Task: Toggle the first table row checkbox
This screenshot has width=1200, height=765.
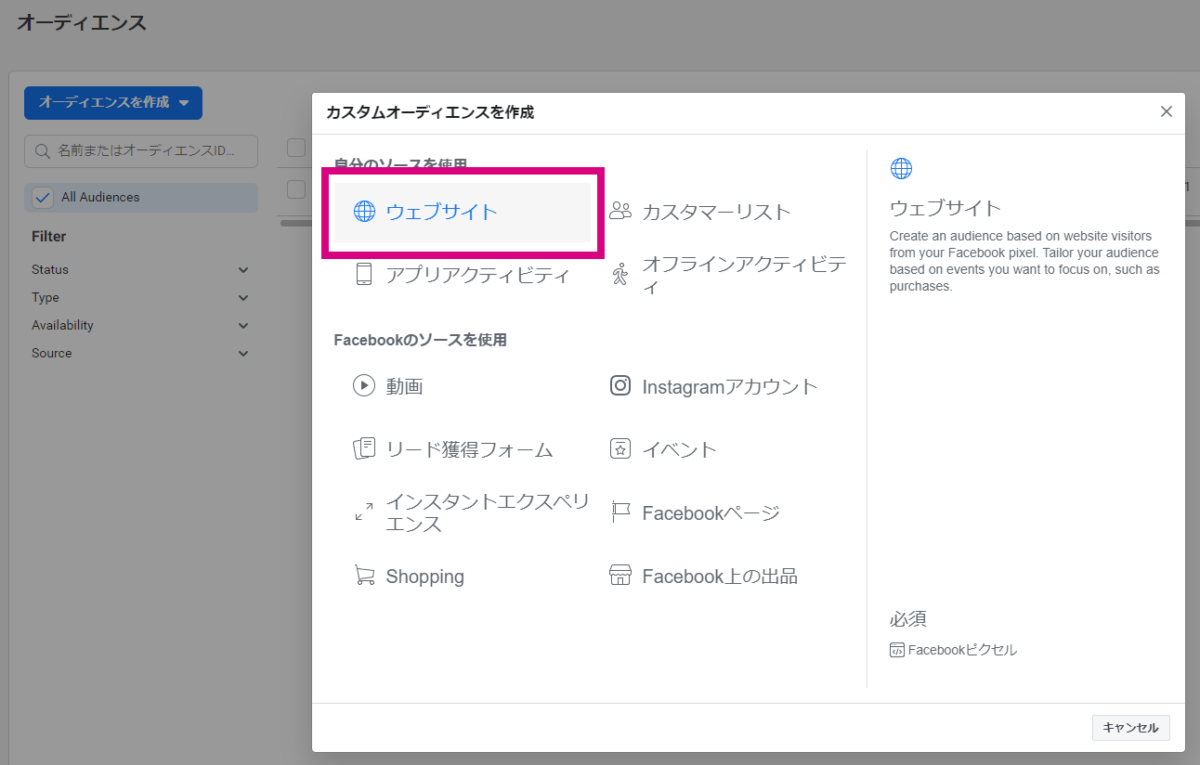Action: (x=296, y=188)
